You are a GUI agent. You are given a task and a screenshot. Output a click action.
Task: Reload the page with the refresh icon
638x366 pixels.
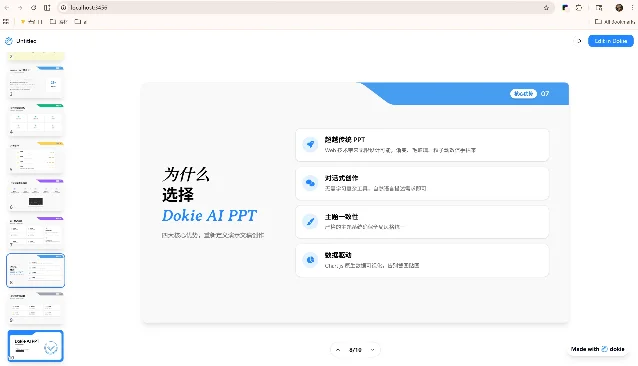[34, 8]
